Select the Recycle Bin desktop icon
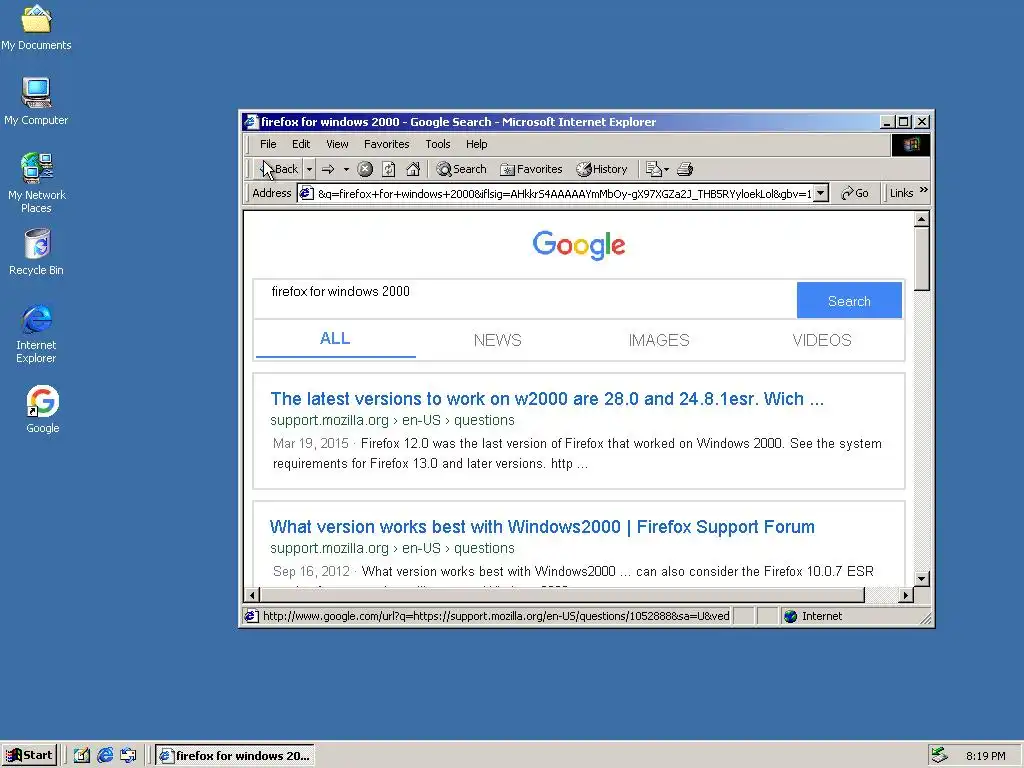 tap(37, 252)
